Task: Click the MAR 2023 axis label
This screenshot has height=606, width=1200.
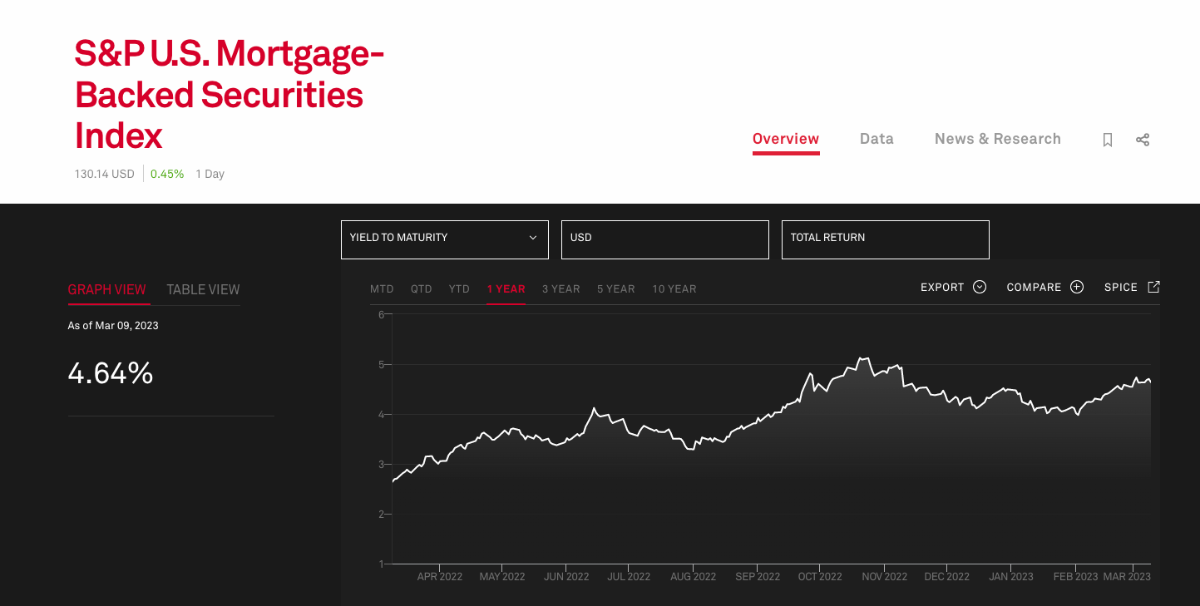Action: [x=1127, y=577]
